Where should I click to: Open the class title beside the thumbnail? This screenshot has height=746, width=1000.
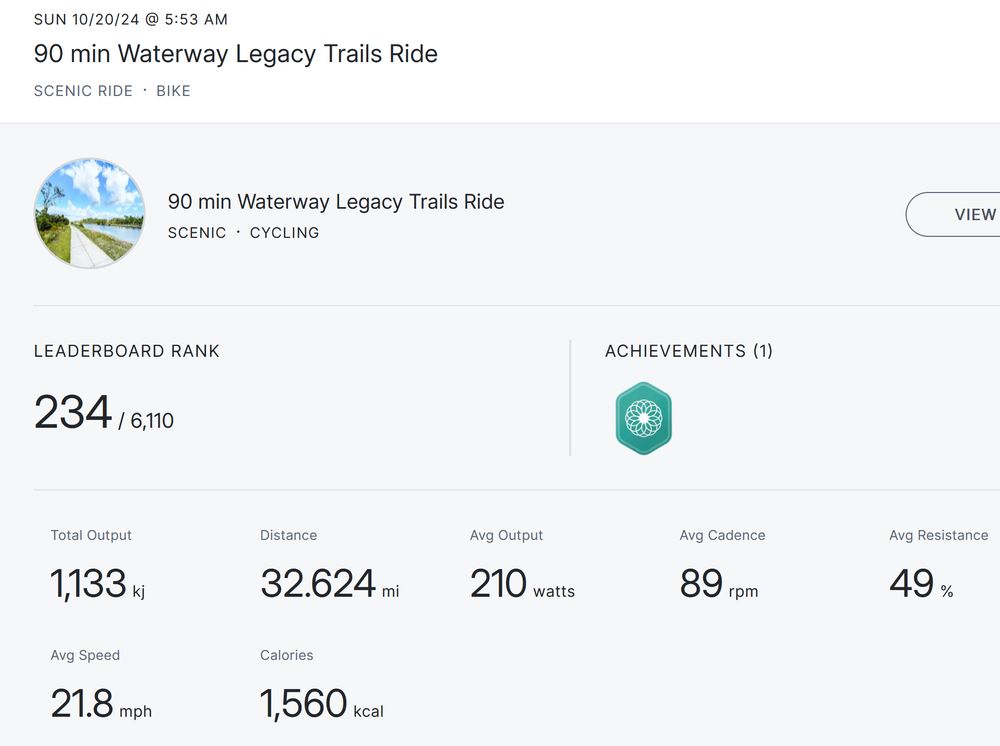(336, 201)
